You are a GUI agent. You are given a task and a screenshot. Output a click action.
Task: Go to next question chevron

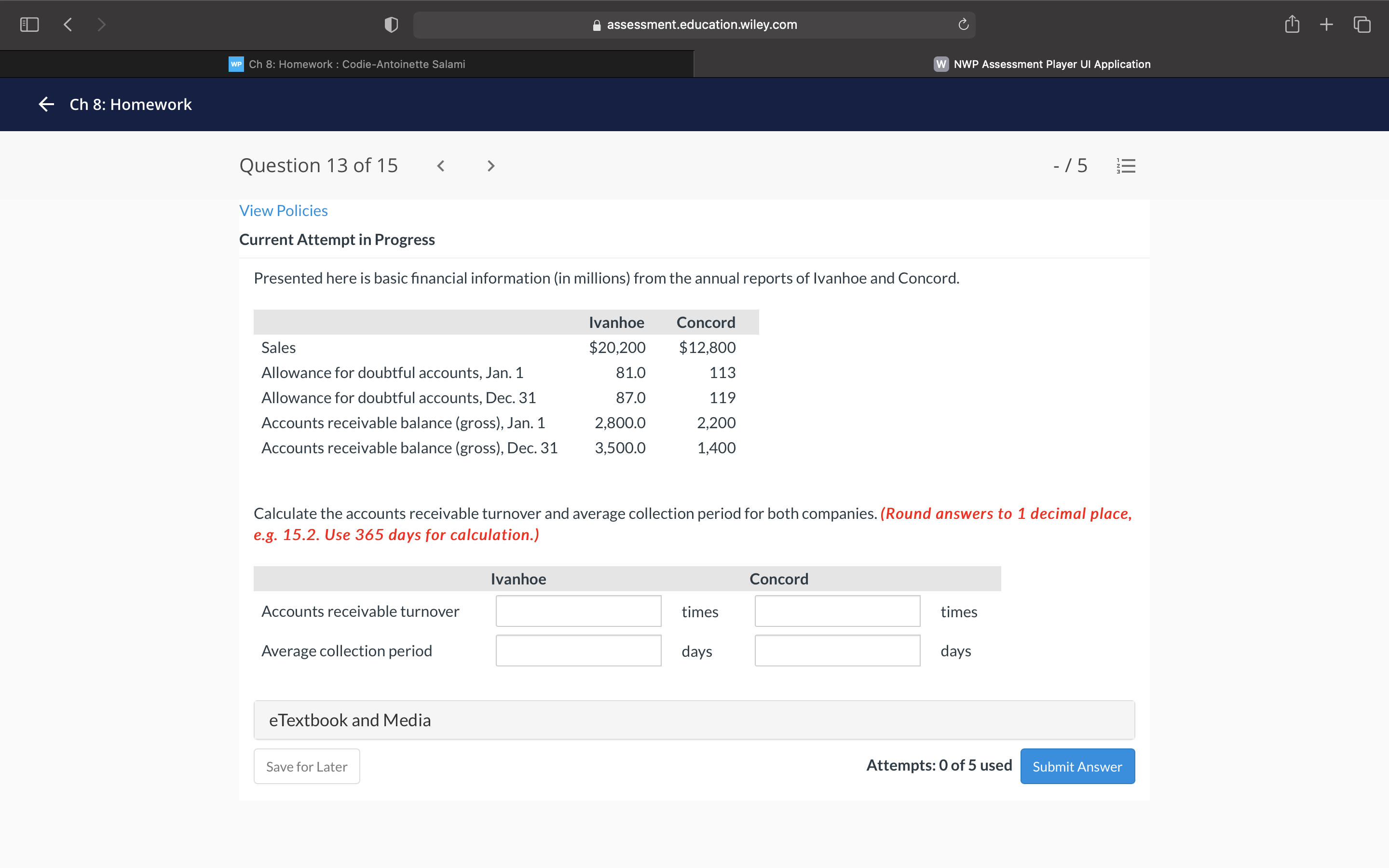[x=490, y=166]
